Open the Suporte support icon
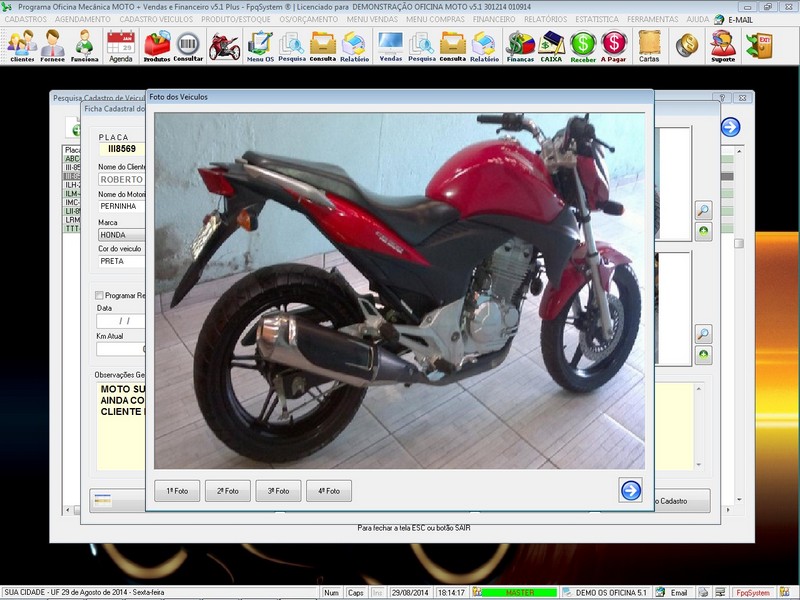800x600 pixels. point(723,46)
